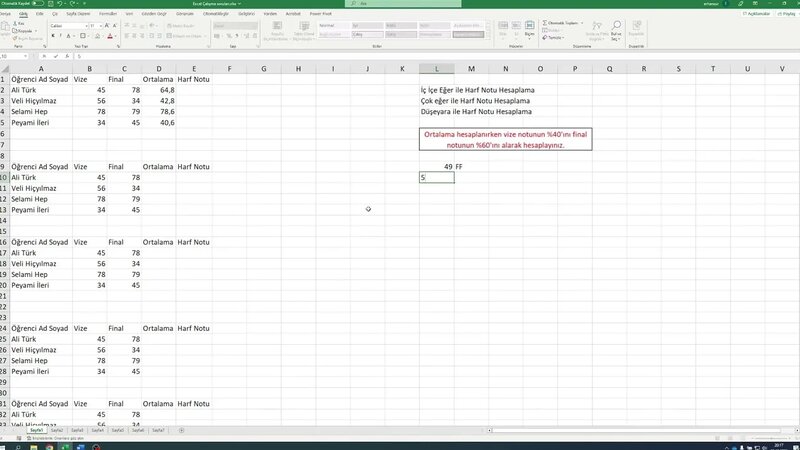Screen dimensions: 800x450
Task: Click the new sheet plus button
Action: coord(182,431)
